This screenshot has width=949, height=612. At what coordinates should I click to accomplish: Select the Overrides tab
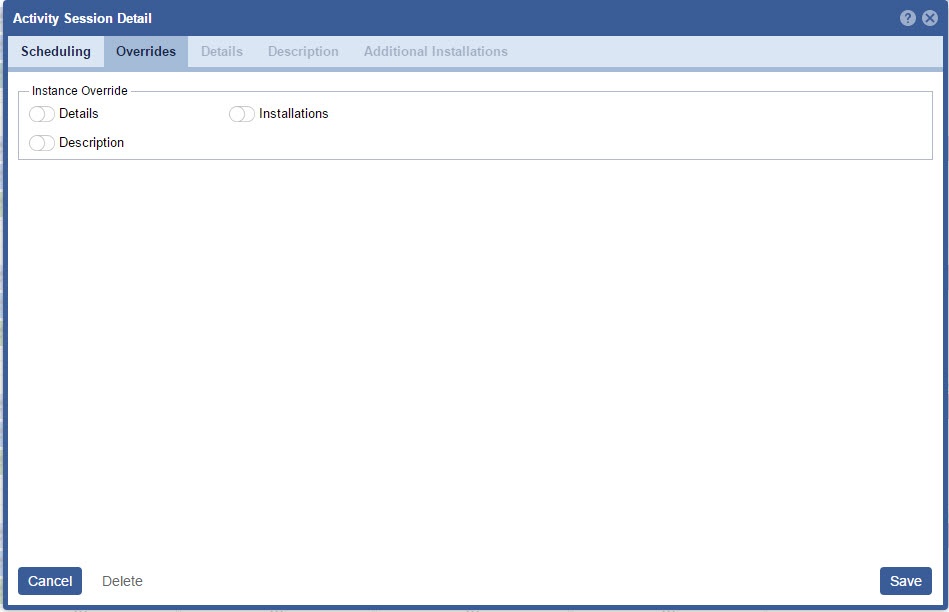pos(146,52)
